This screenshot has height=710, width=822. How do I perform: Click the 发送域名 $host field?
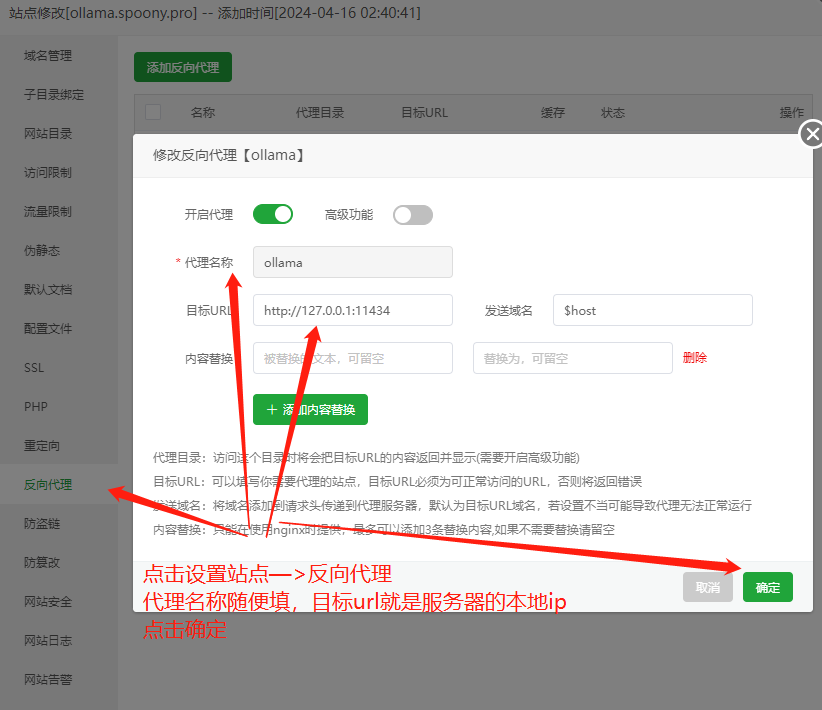tap(652, 310)
